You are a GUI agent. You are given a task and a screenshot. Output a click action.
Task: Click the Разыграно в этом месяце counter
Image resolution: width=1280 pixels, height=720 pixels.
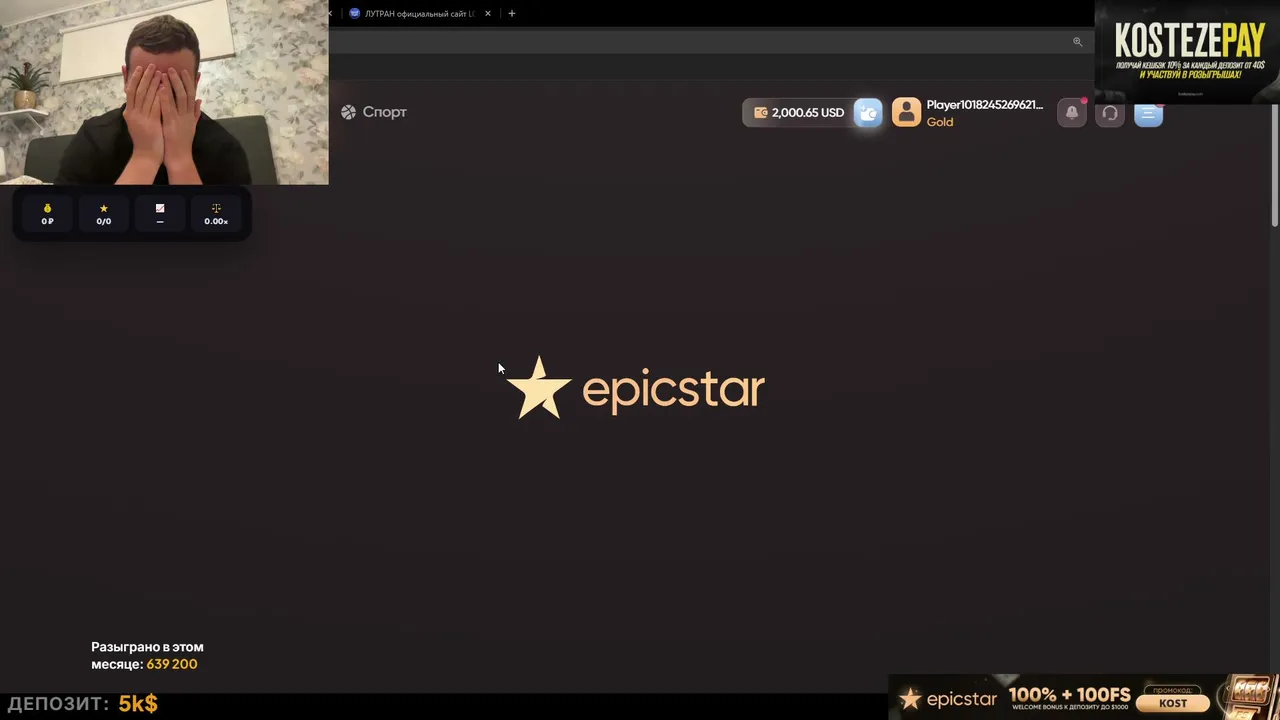tap(147, 655)
